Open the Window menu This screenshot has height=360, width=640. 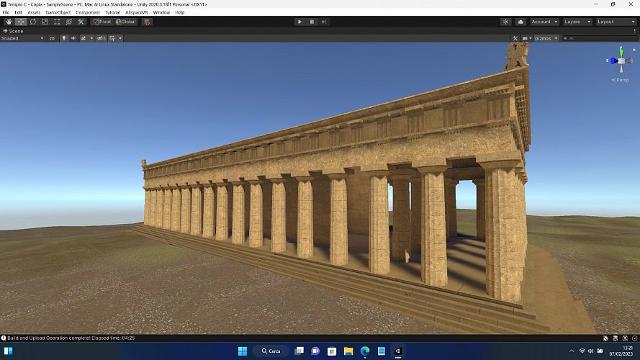pyautogui.click(x=162, y=13)
